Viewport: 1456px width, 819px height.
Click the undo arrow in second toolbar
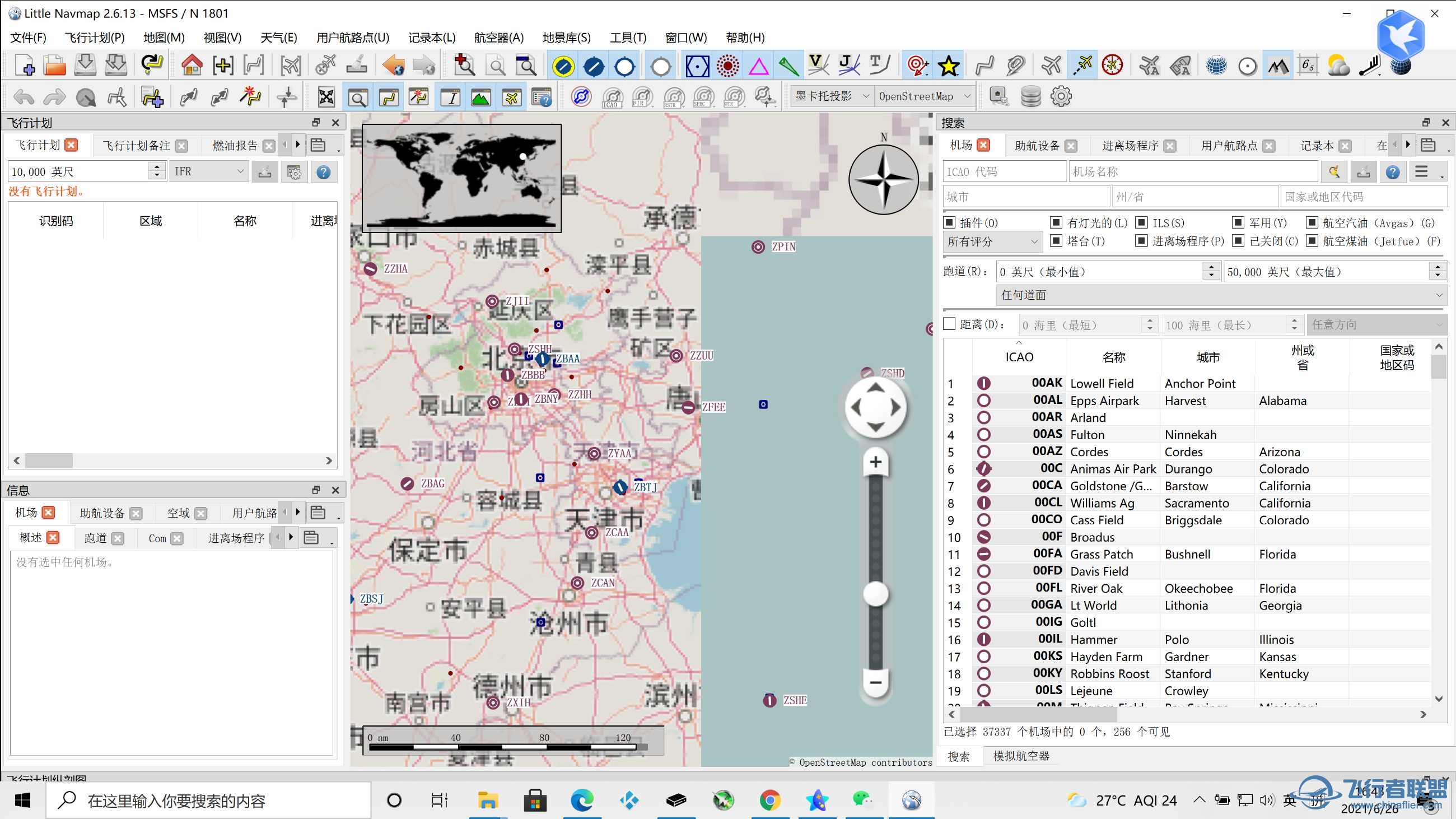click(x=24, y=97)
